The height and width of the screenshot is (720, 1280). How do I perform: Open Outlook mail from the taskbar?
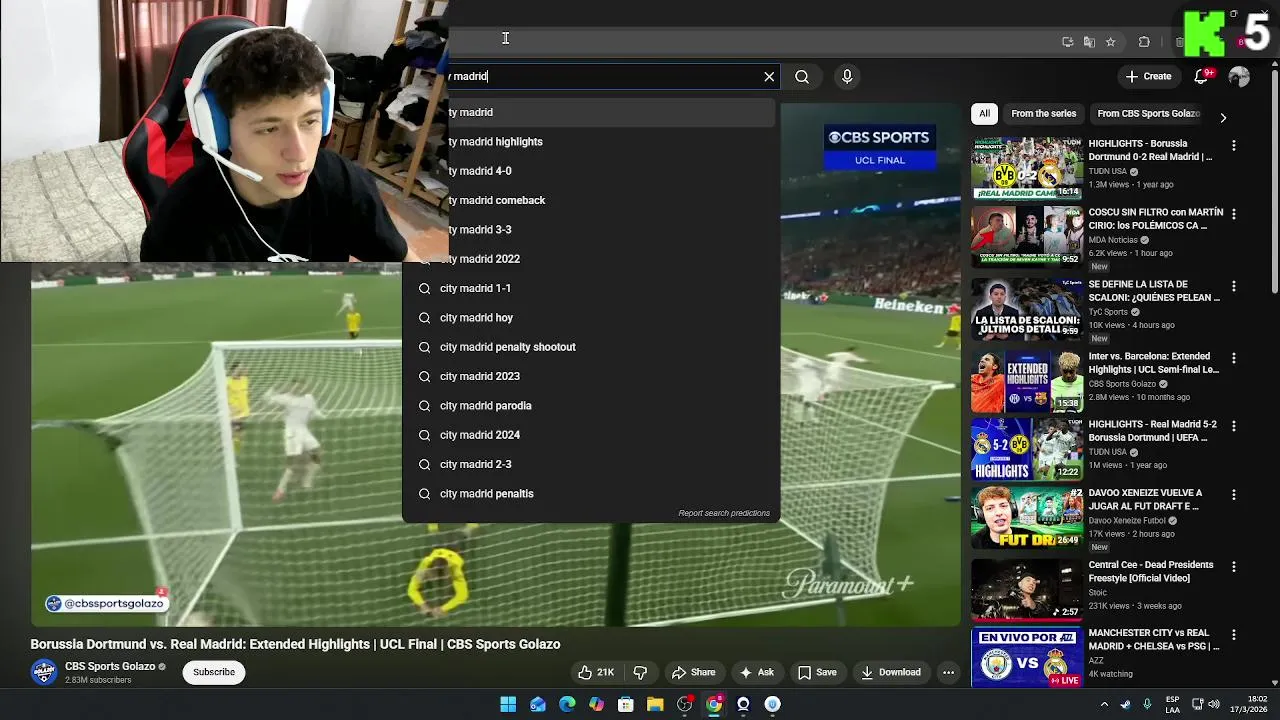pos(538,704)
